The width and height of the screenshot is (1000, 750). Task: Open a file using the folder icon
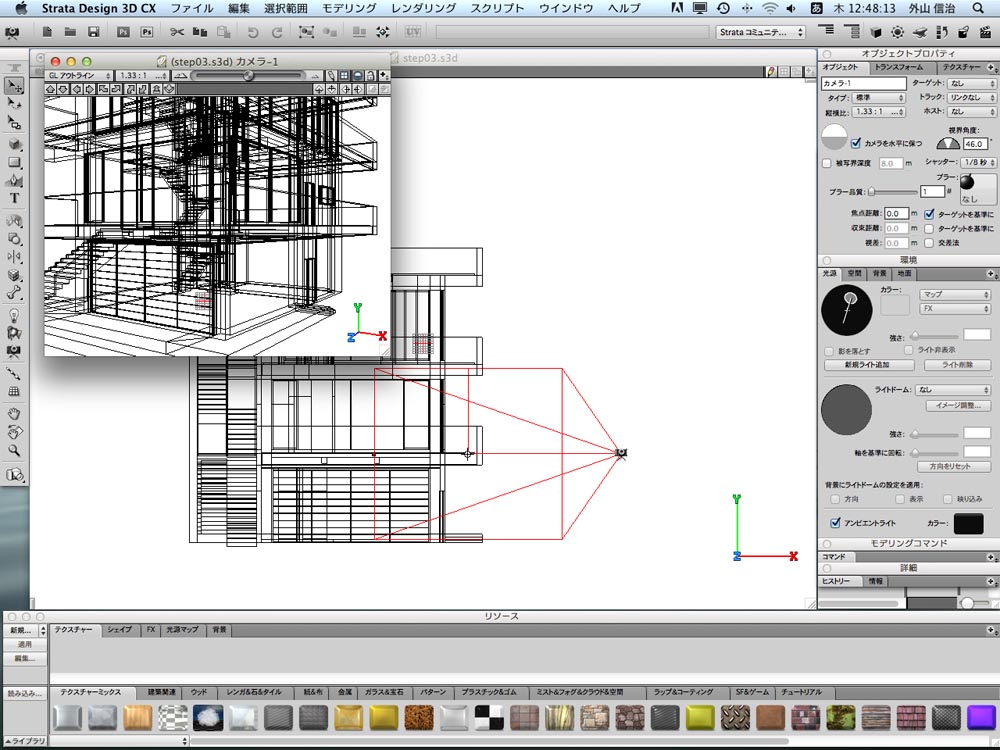70,32
